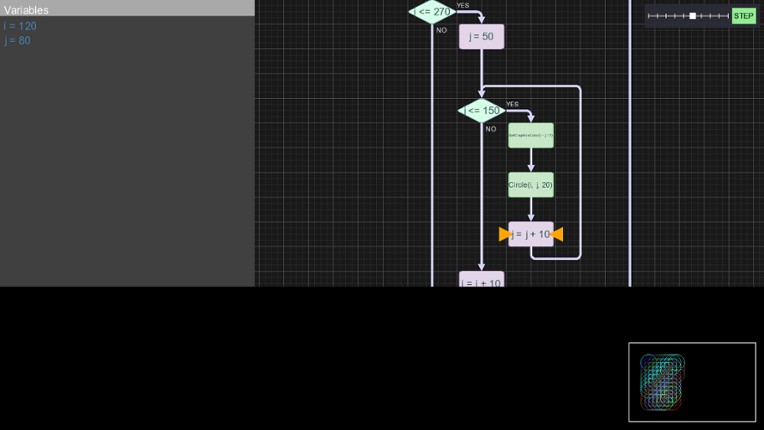Select the 'j = 50' assignment block
Viewport: 764px width, 430px height.
pos(481,37)
